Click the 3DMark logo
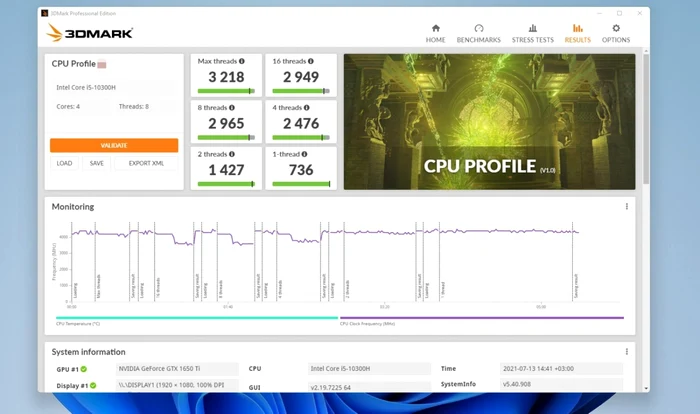Image resolution: width=700 pixels, height=414 pixels. click(90, 33)
